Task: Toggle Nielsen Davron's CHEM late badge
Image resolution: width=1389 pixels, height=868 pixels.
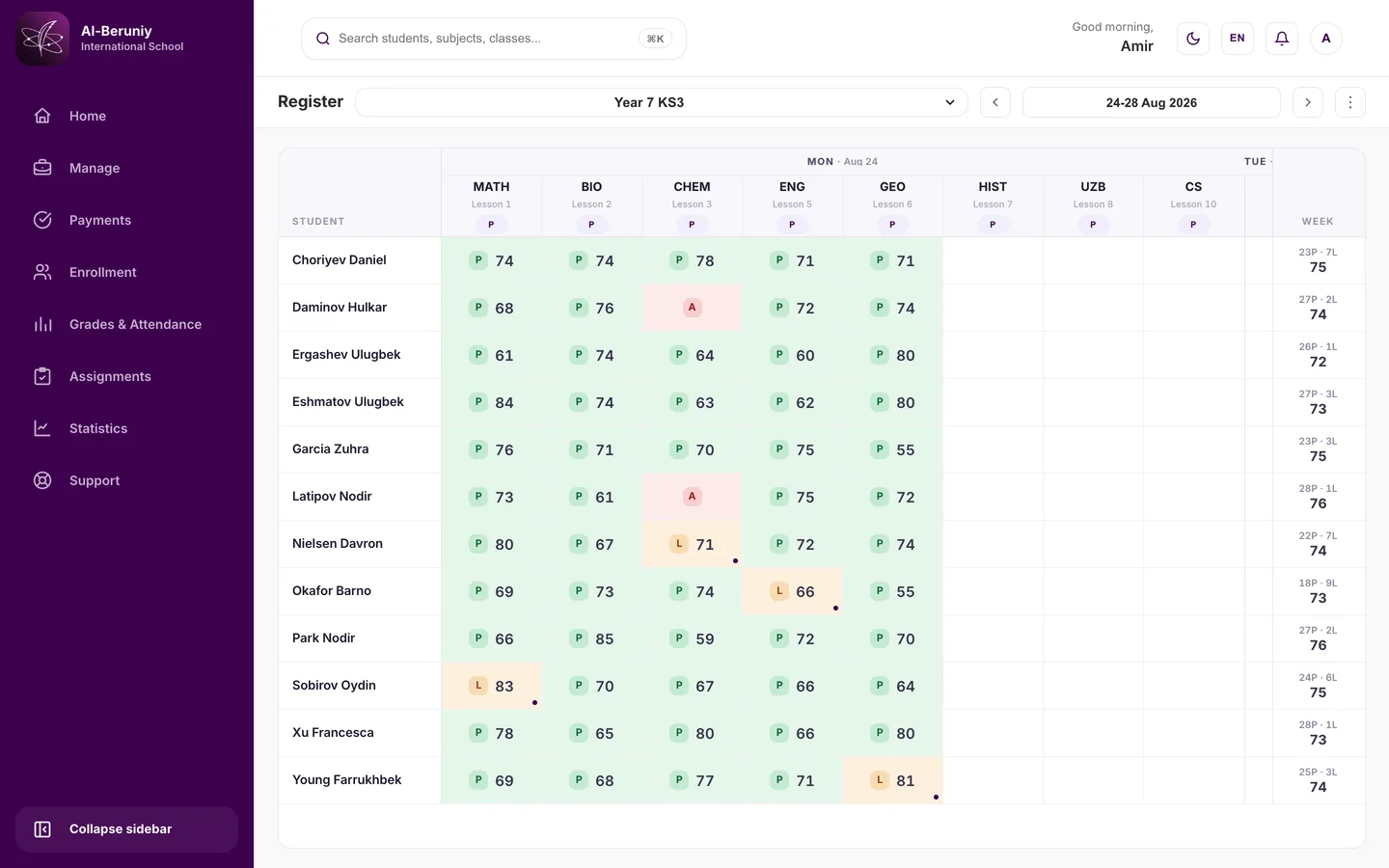Action: (679, 544)
